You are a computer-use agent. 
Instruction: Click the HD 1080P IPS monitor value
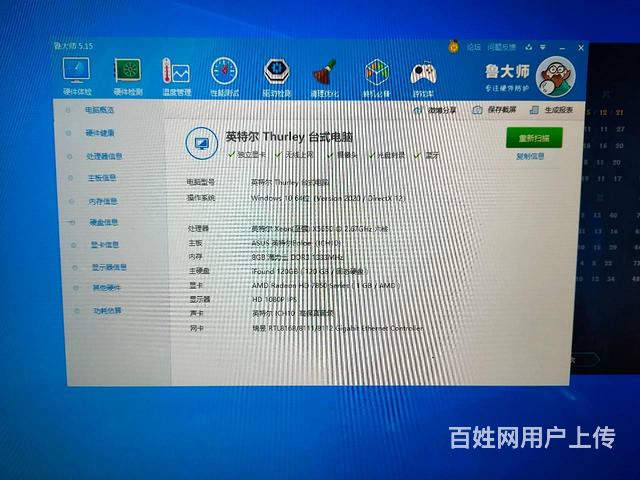(274, 300)
